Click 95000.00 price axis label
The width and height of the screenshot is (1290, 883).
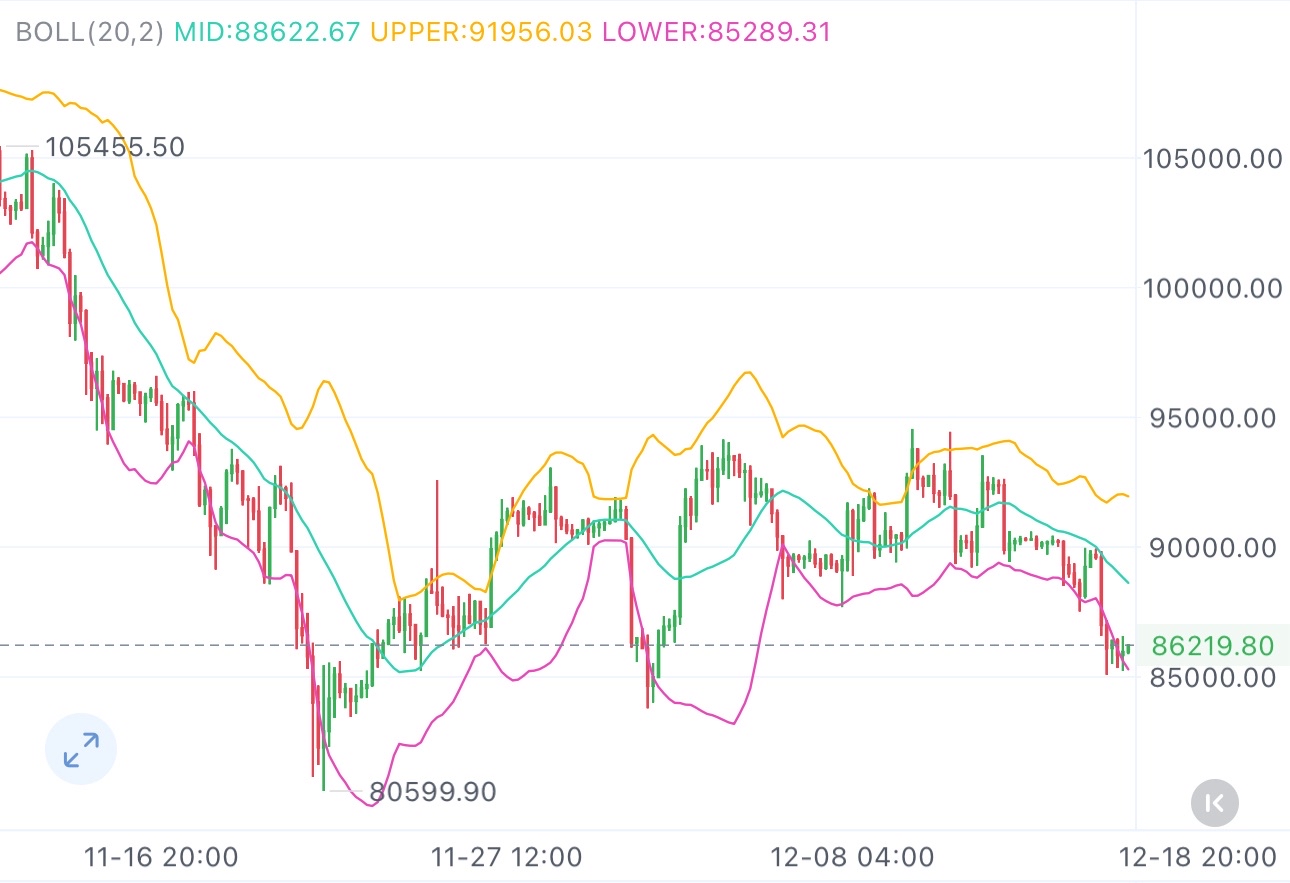[x=1213, y=417]
